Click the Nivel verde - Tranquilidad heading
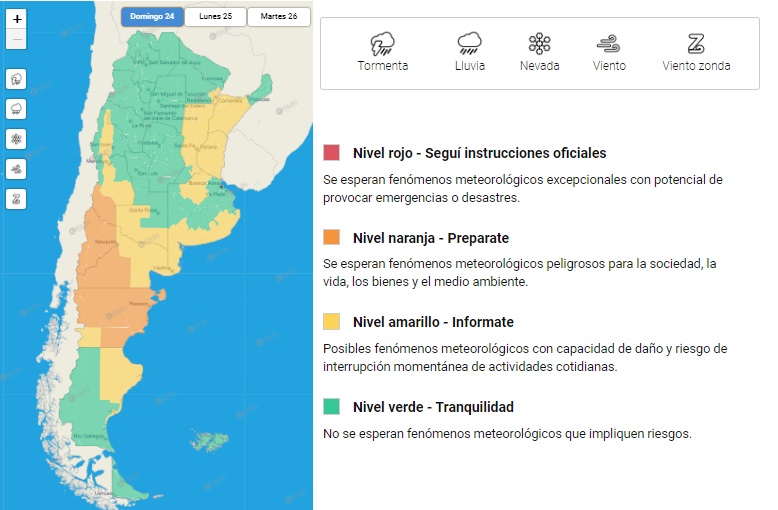The height and width of the screenshot is (510, 778). click(432, 407)
